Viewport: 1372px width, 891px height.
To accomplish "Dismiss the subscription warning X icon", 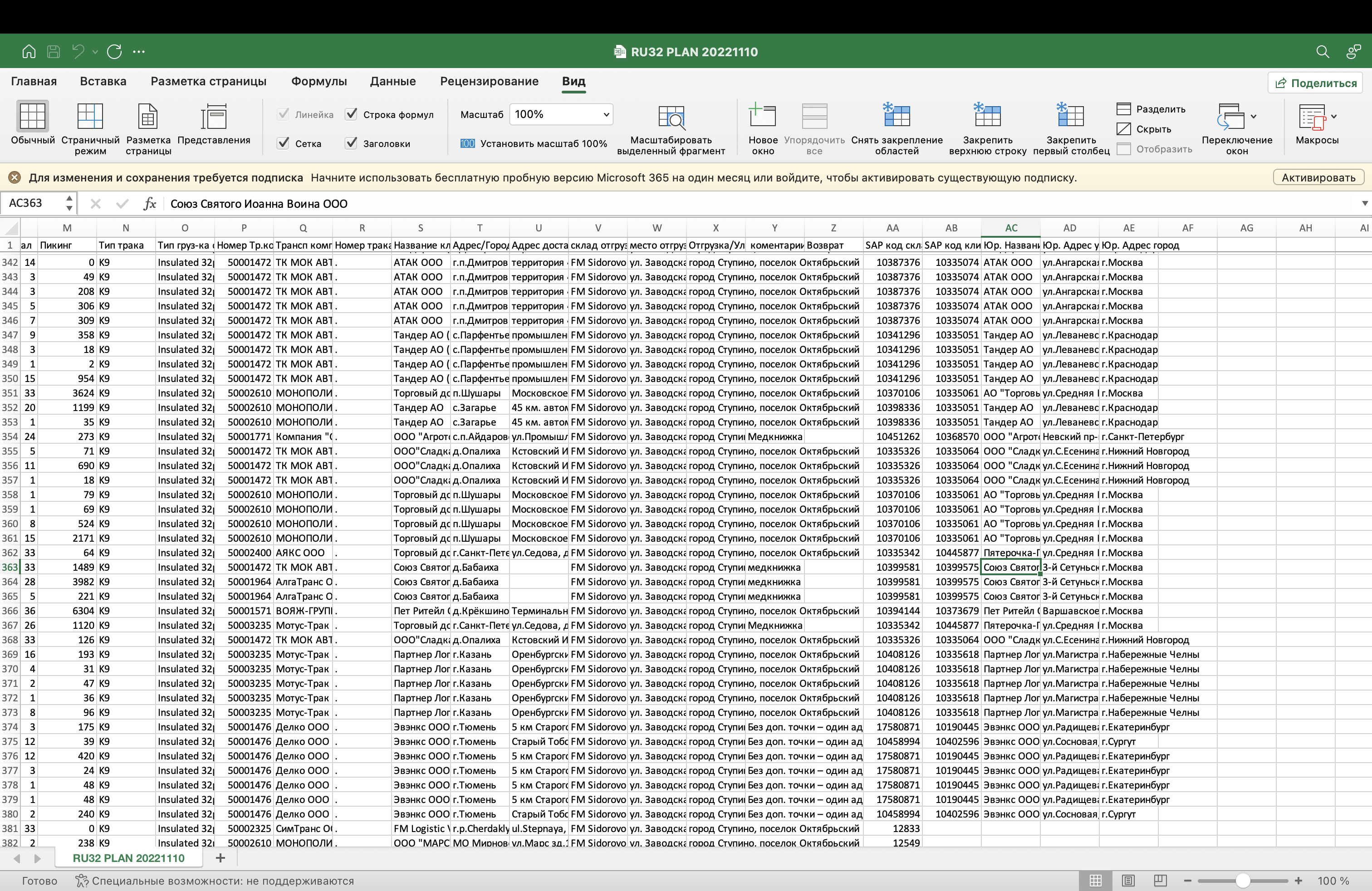I will tap(15, 177).
